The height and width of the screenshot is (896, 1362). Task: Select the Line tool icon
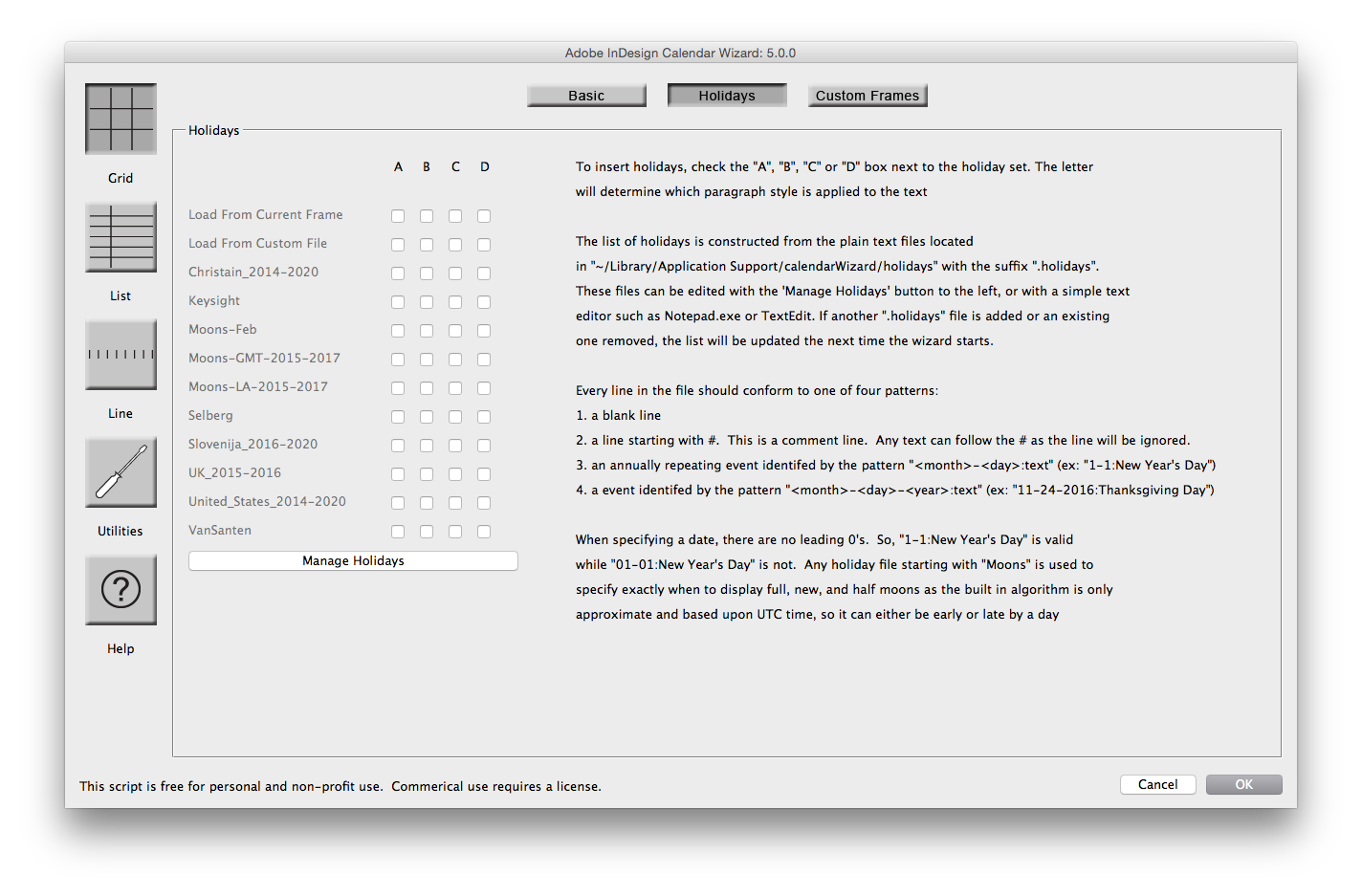coord(121,355)
